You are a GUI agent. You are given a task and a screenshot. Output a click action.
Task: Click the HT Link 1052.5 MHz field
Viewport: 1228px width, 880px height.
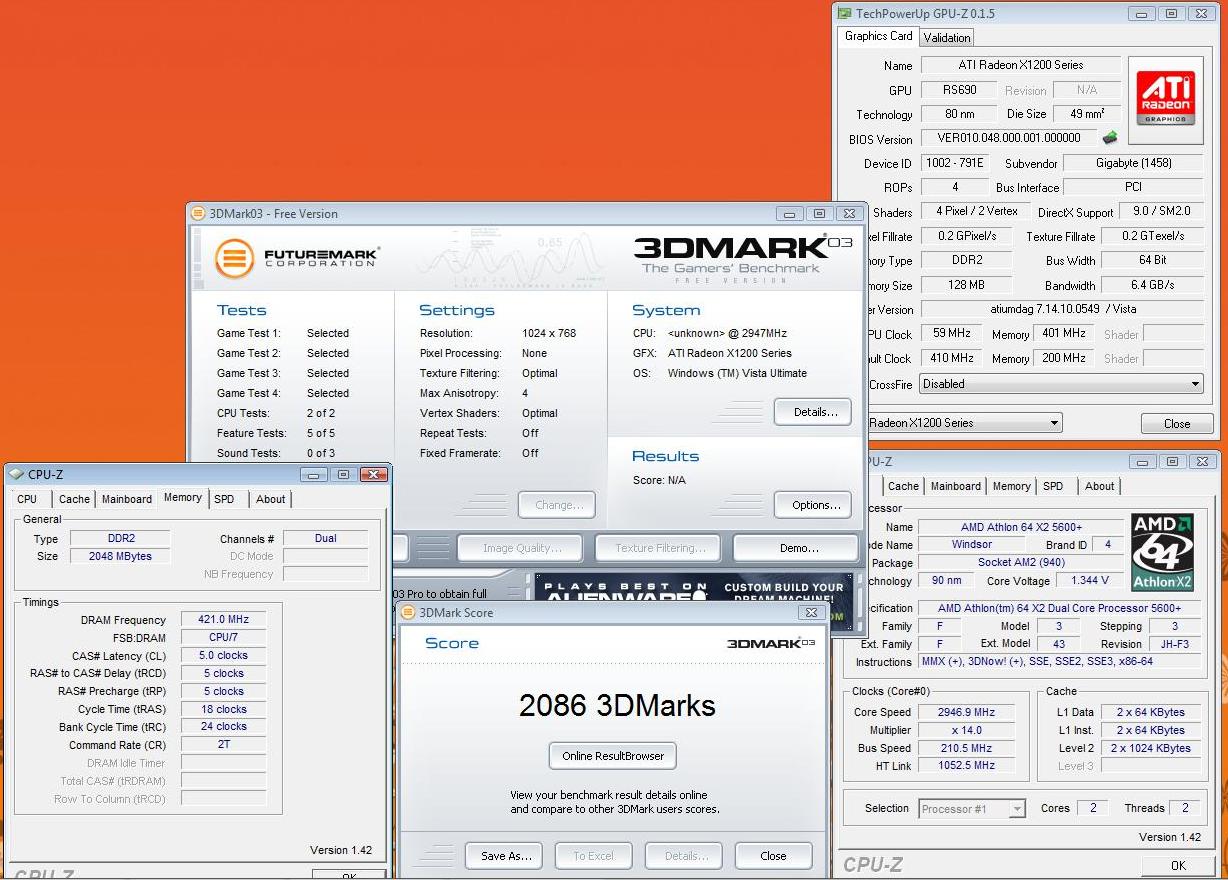coord(966,767)
